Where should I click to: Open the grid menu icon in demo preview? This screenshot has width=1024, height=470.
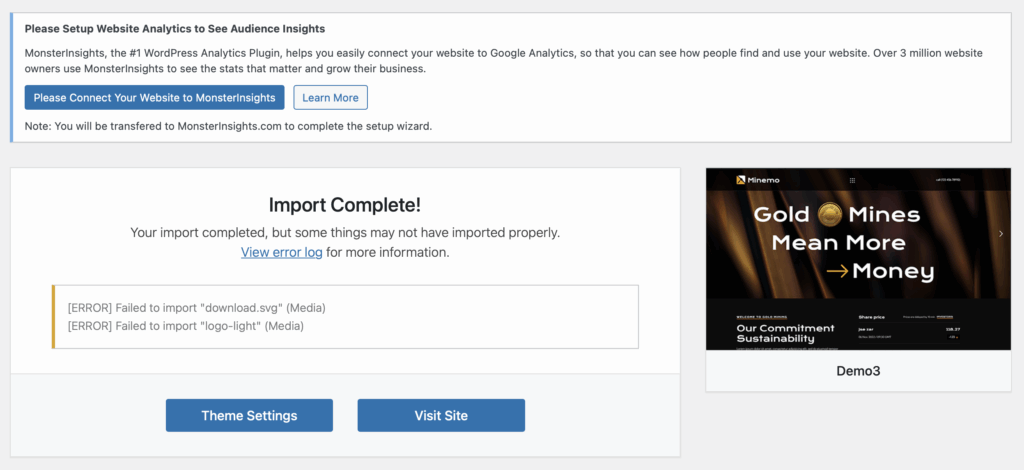(852, 180)
